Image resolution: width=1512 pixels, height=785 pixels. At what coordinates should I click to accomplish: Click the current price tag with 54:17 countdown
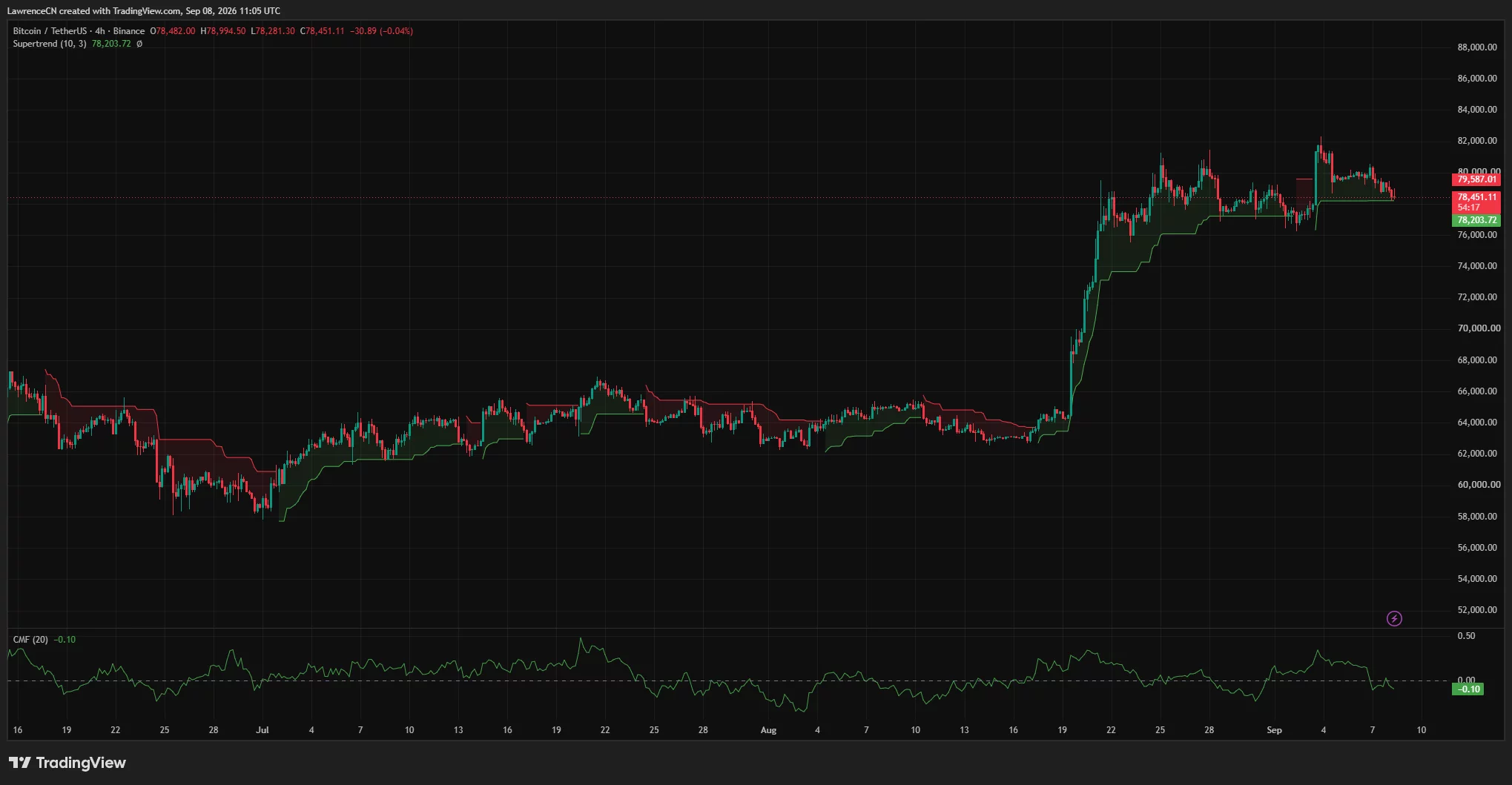pos(1476,202)
